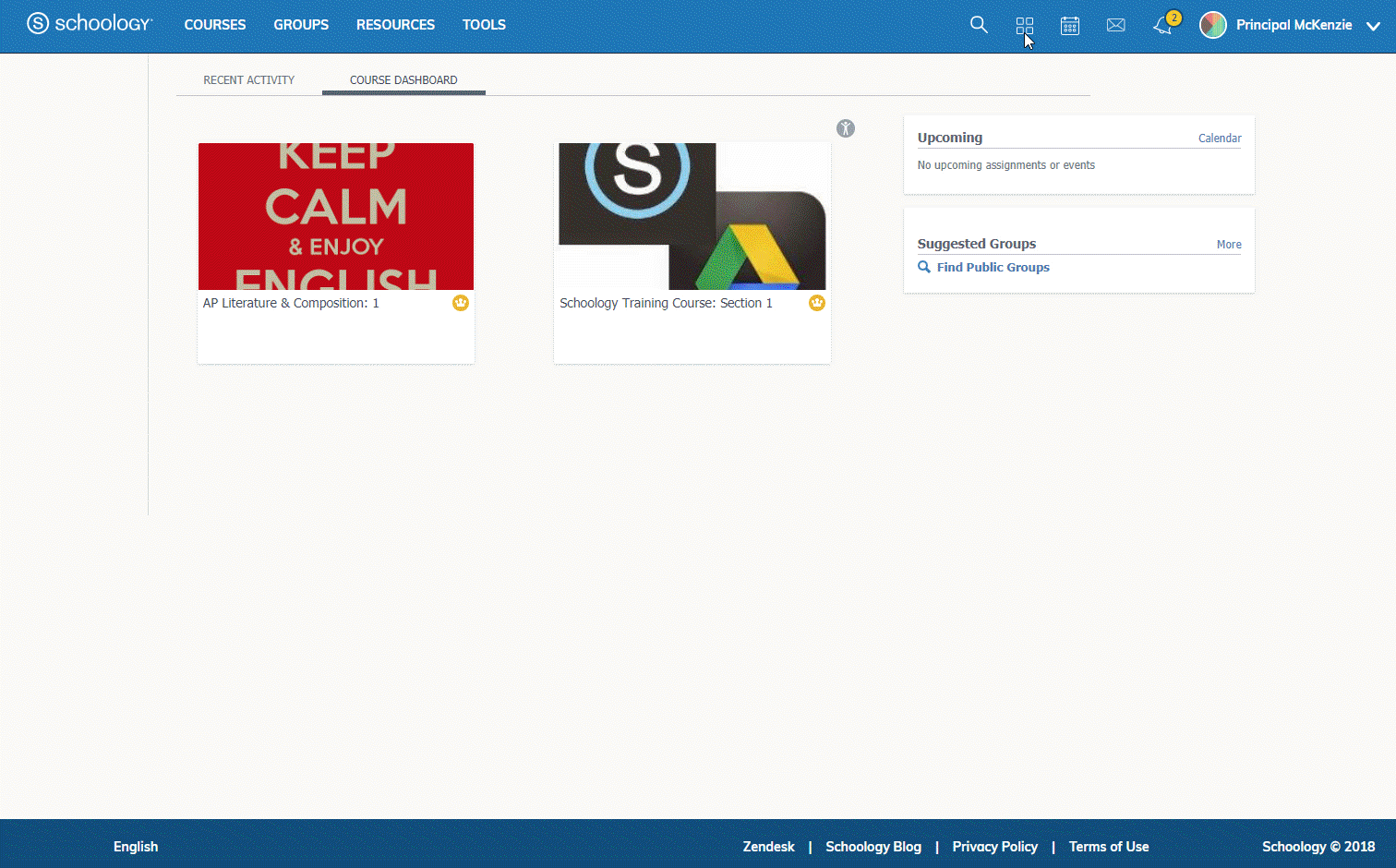Click the Schoology logo in header
This screenshot has height=868, width=1396.
pos(90,24)
